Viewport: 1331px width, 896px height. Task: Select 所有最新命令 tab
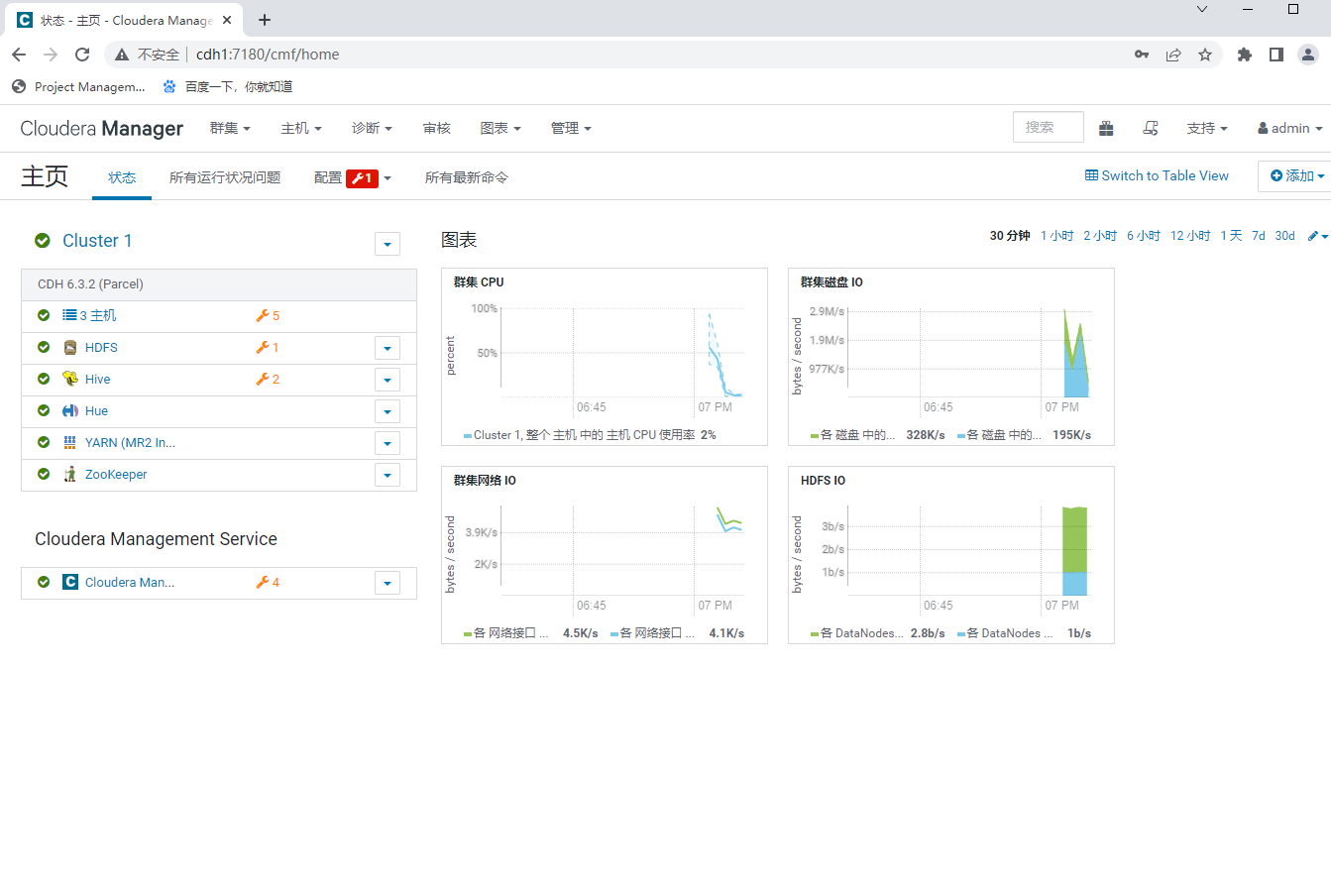pyautogui.click(x=467, y=177)
